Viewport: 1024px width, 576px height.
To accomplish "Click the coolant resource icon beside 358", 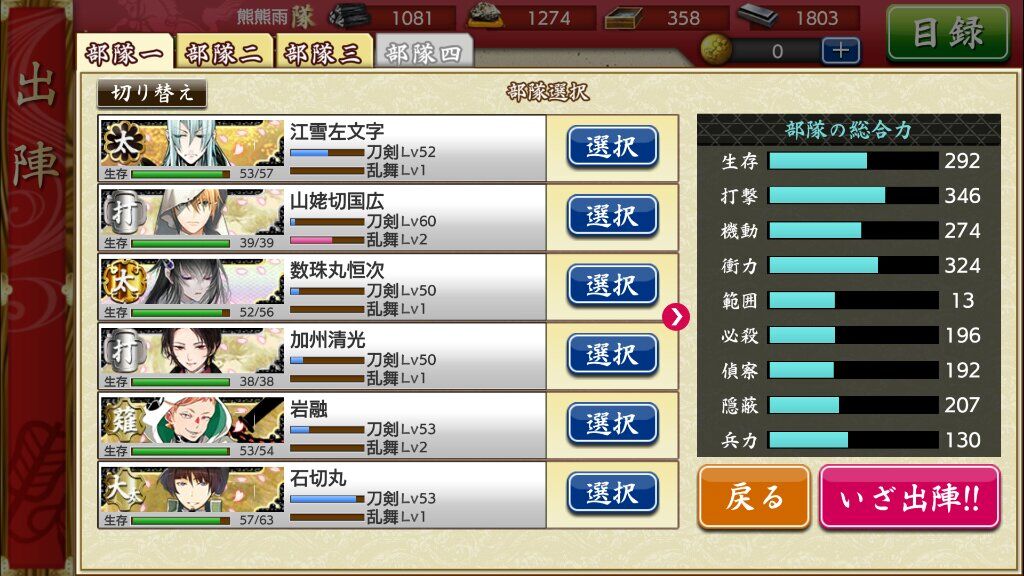I will (x=623, y=18).
